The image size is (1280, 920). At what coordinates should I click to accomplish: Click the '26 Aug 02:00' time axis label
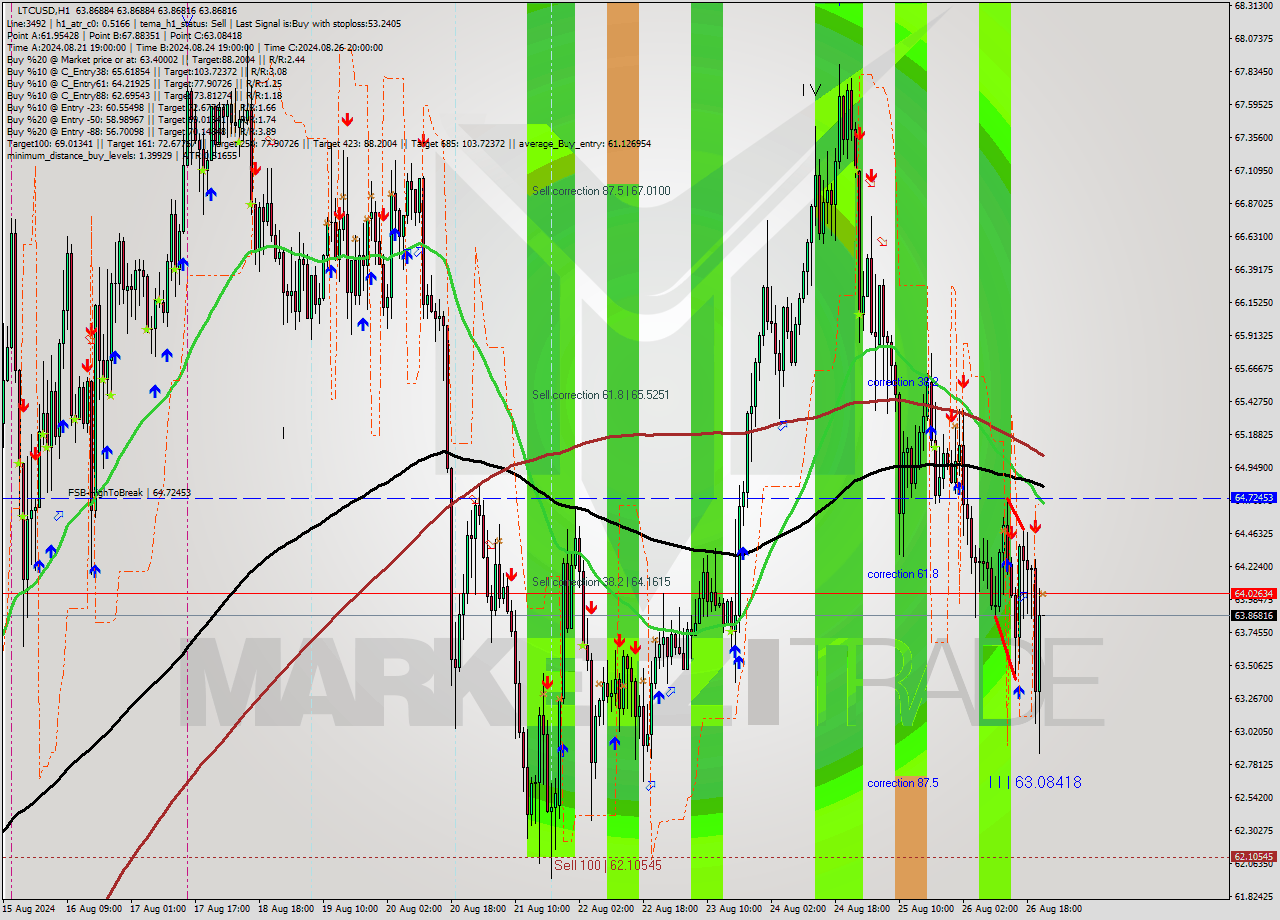991,909
